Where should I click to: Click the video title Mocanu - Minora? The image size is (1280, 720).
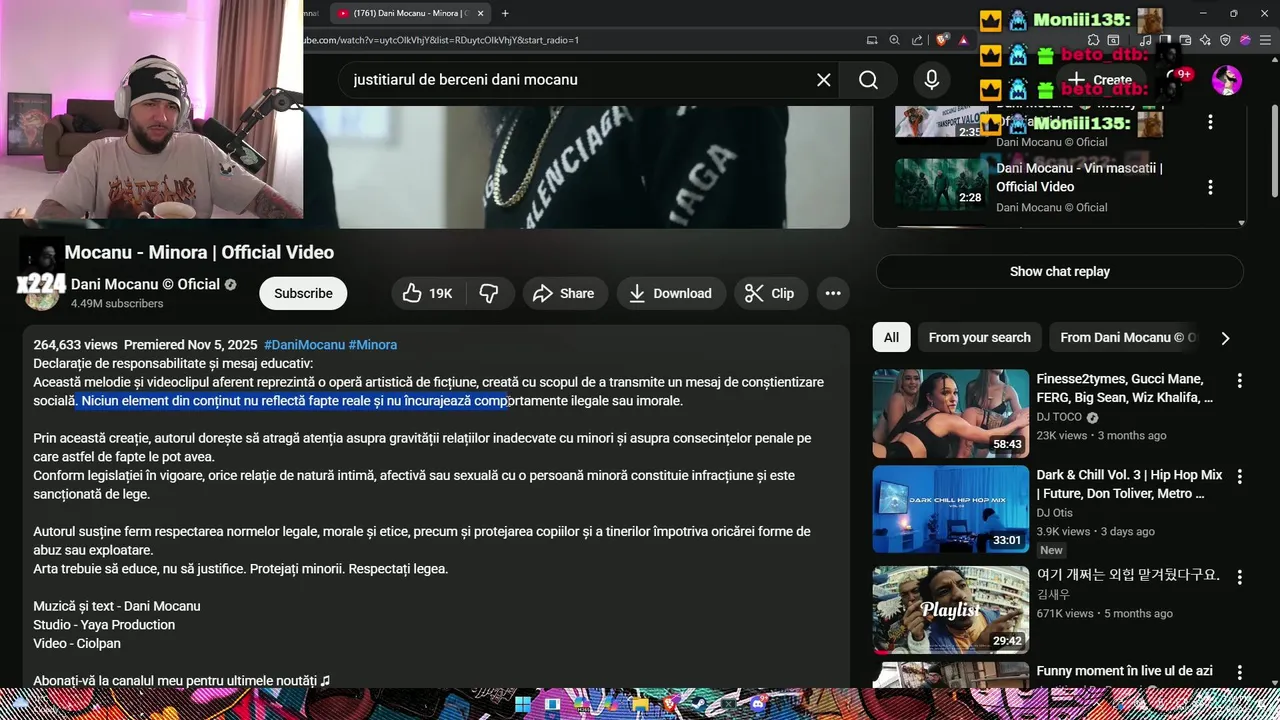(x=199, y=252)
